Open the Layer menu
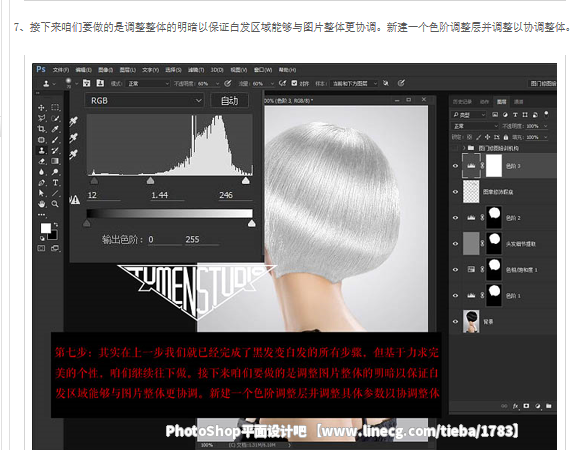The height and width of the screenshot is (450, 574). [128, 70]
